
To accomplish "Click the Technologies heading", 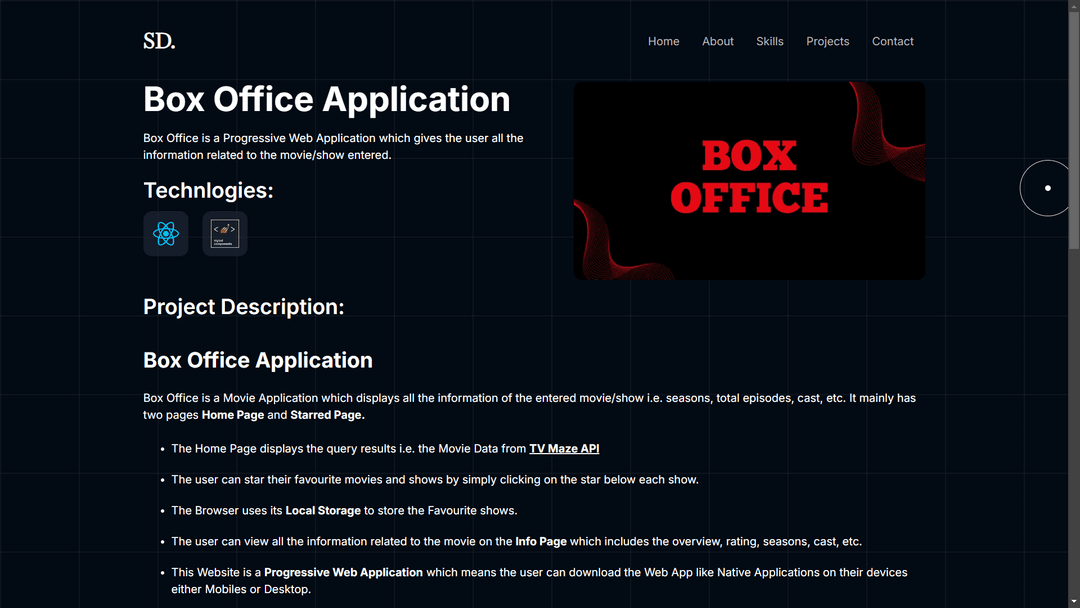I will click(207, 190).
